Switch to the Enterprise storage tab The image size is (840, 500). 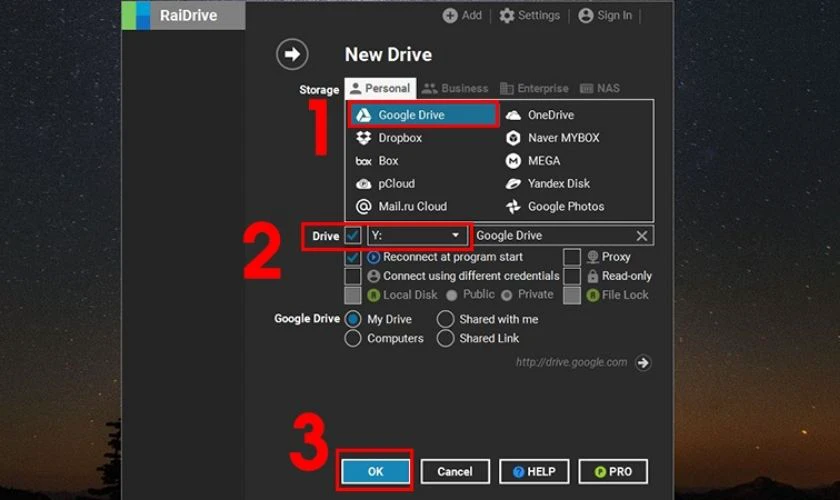pyautogui.click(x=534, y=88)
